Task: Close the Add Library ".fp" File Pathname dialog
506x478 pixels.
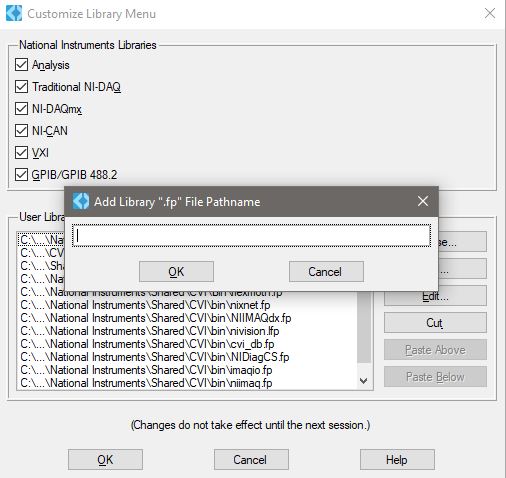Action: point(423,201)
